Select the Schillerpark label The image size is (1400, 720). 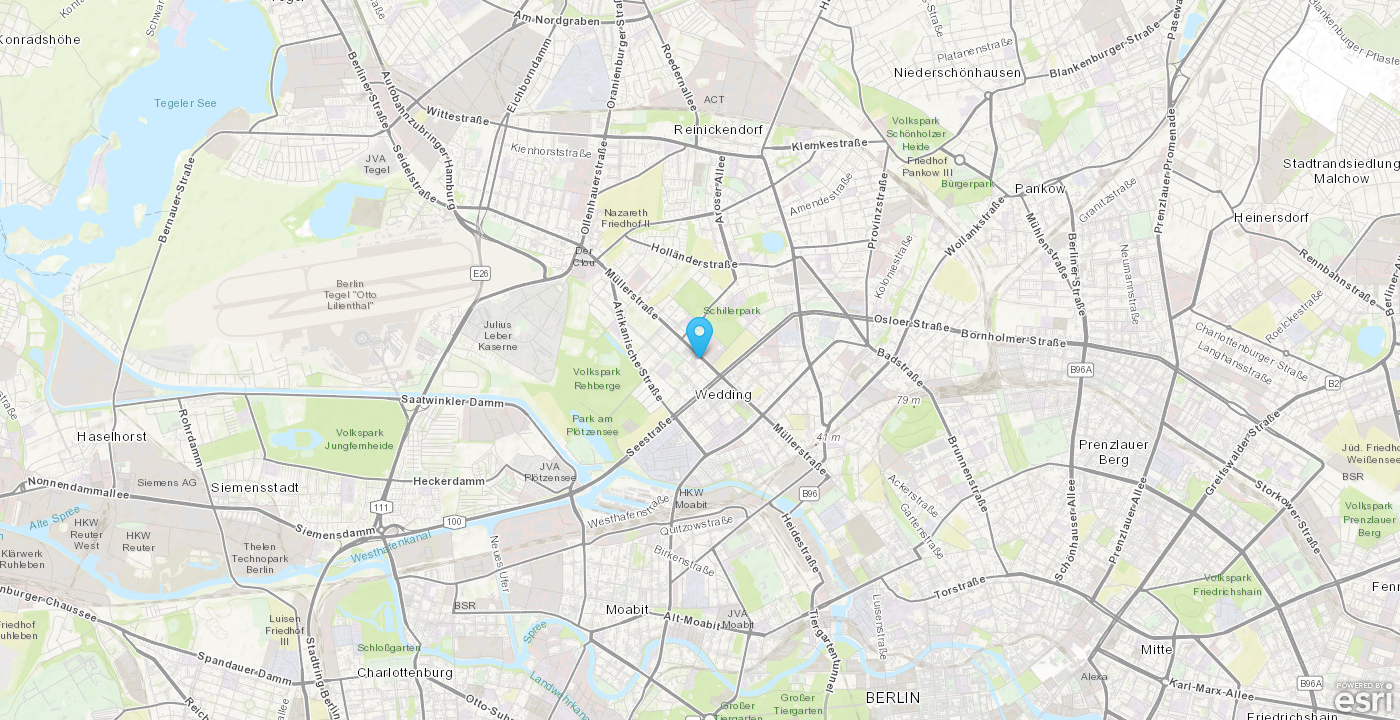point(732,311)
